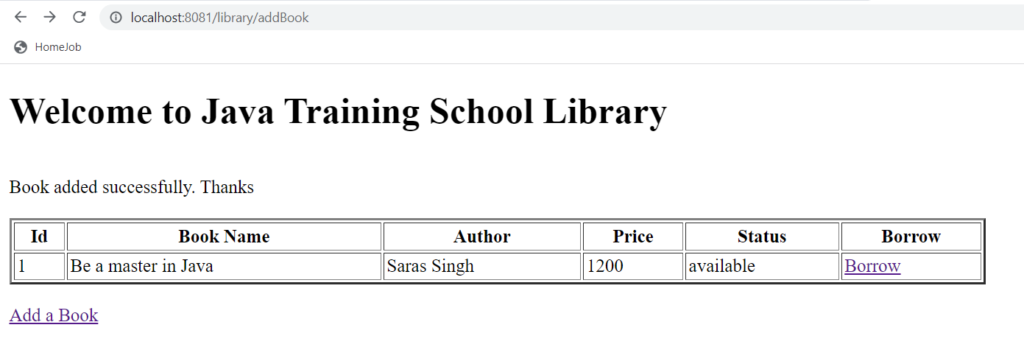Click the browser back arrow
Viewport: 1024px width, 364px height.
(21, 17)
